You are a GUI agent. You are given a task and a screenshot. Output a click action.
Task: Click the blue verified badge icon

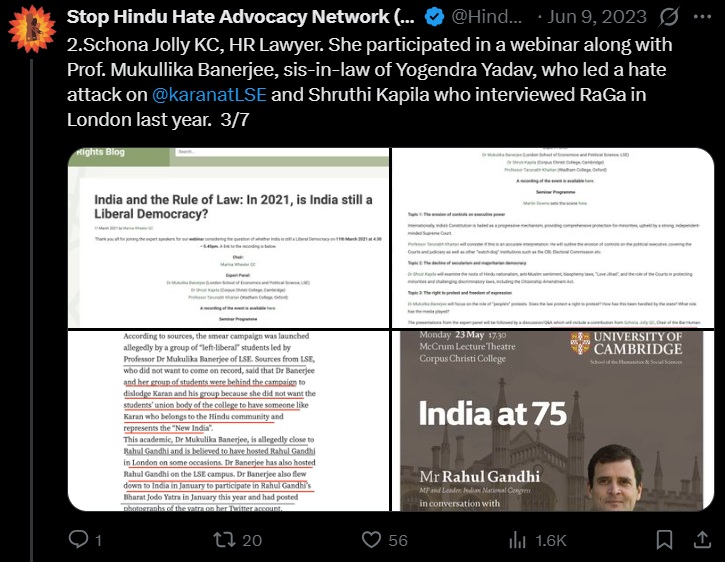coord(434,17)
